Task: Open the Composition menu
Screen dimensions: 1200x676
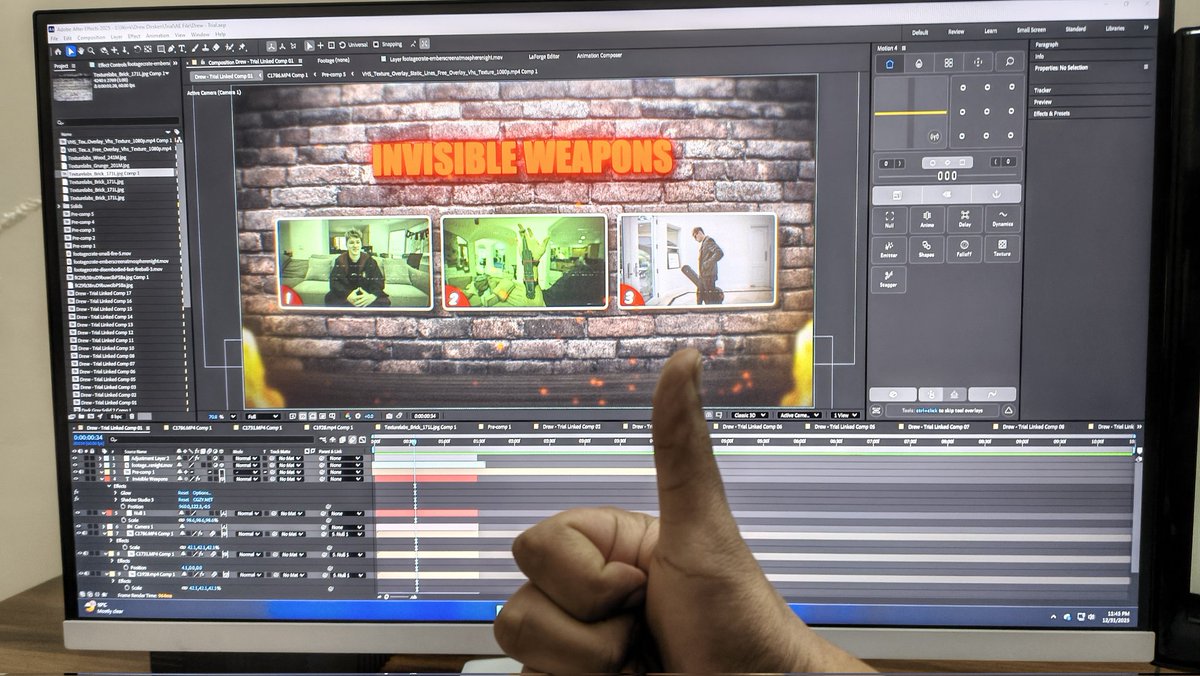Action: pos(91,37)
